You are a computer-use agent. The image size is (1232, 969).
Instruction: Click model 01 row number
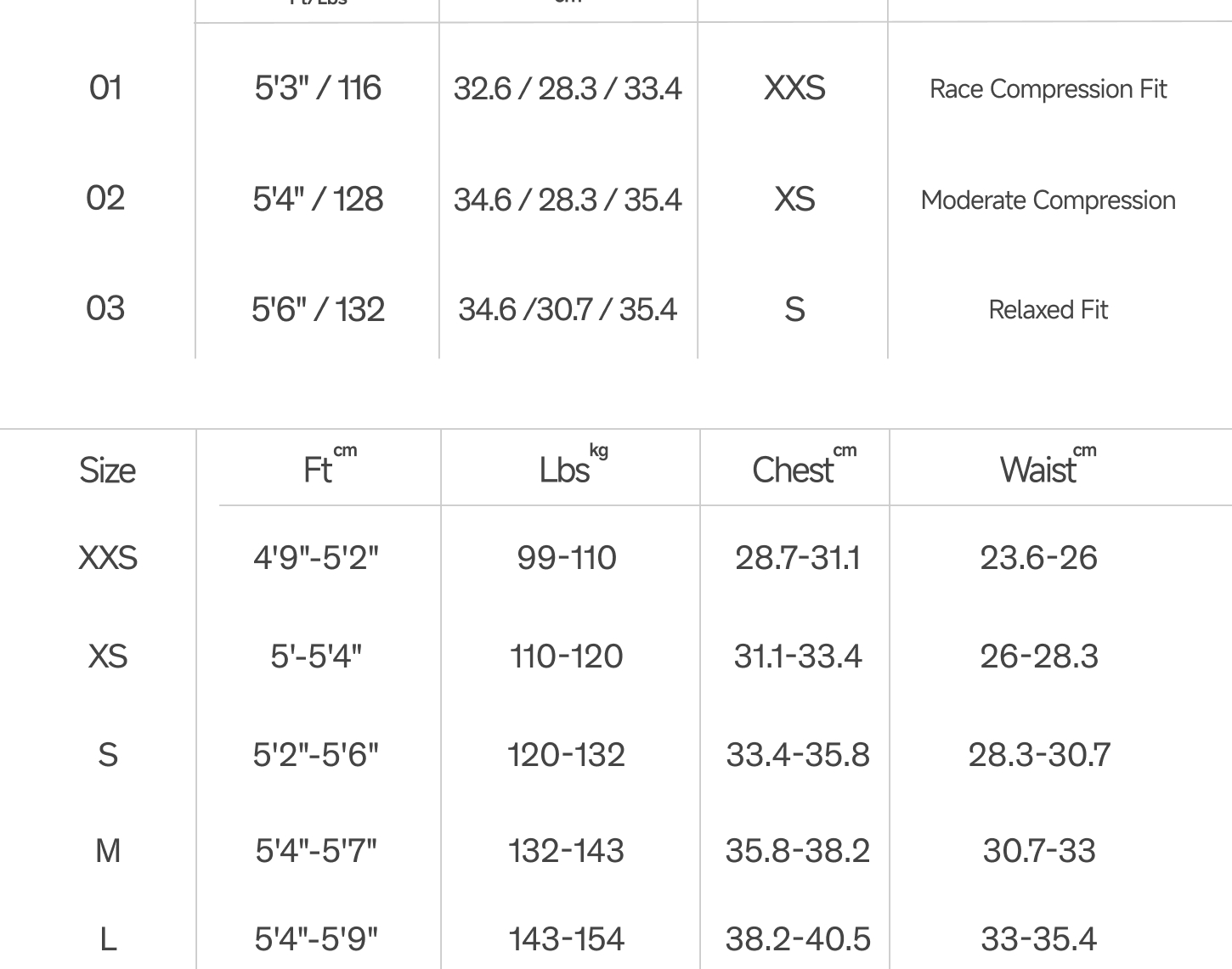[x=105, y=88]
